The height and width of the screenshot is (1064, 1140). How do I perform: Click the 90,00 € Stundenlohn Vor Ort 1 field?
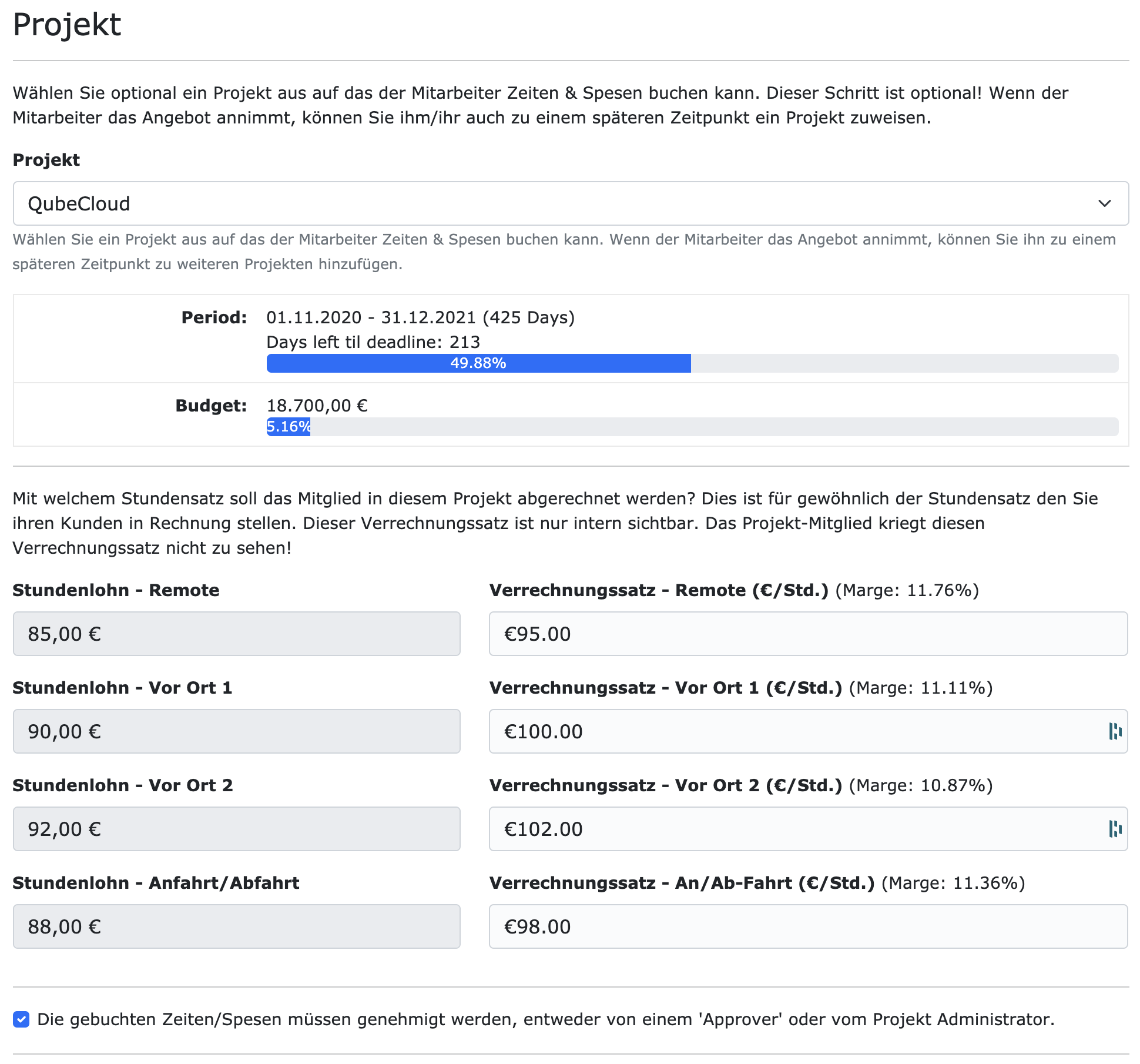point(235,731)
